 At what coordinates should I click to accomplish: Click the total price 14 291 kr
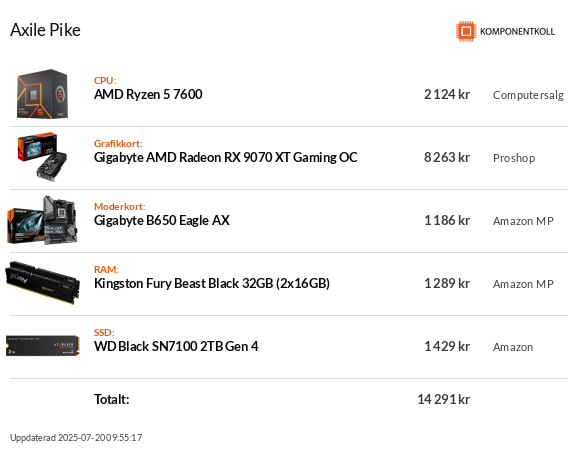point(443,399)
